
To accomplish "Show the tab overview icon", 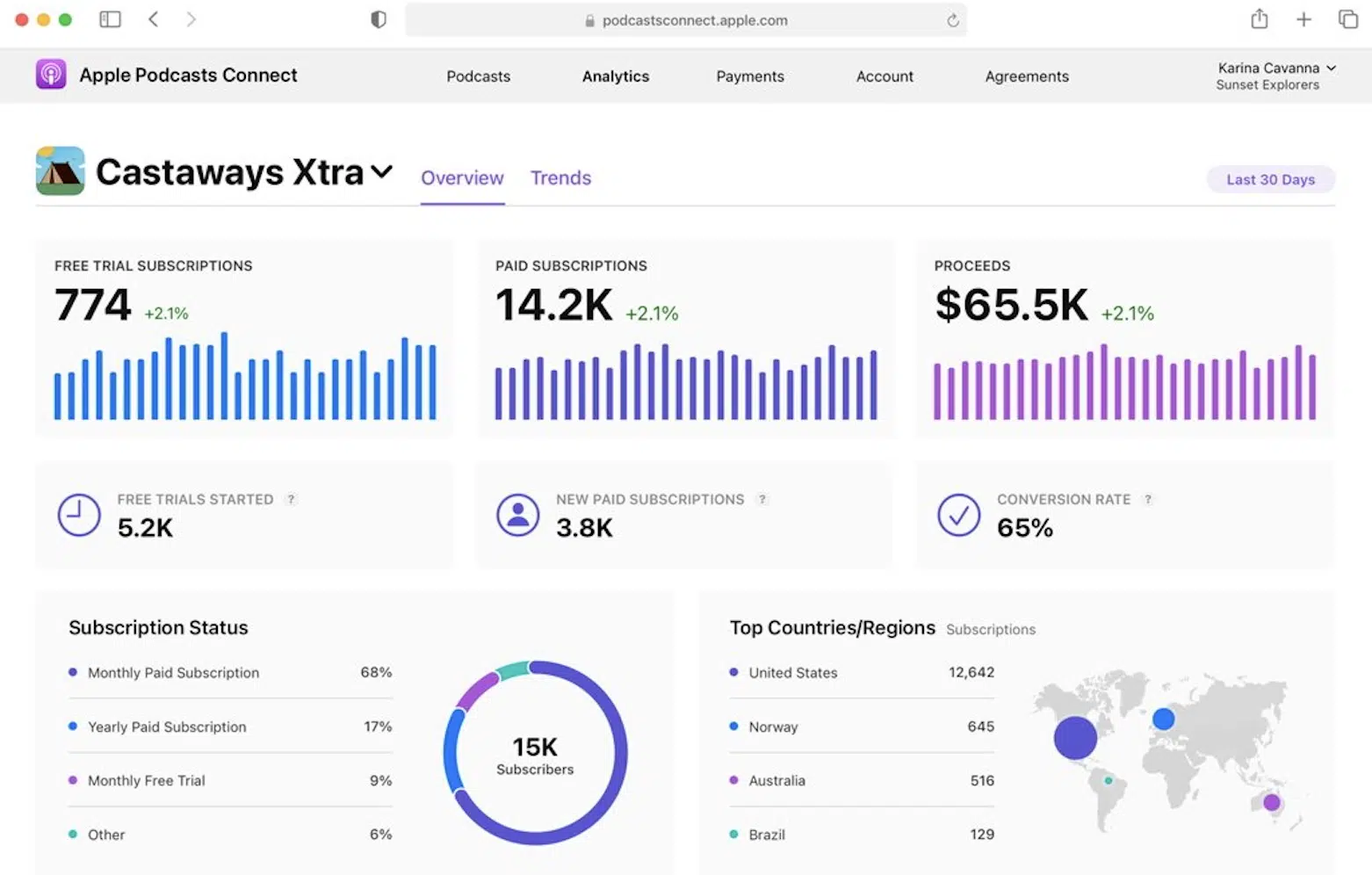I will coord(1347,19).
